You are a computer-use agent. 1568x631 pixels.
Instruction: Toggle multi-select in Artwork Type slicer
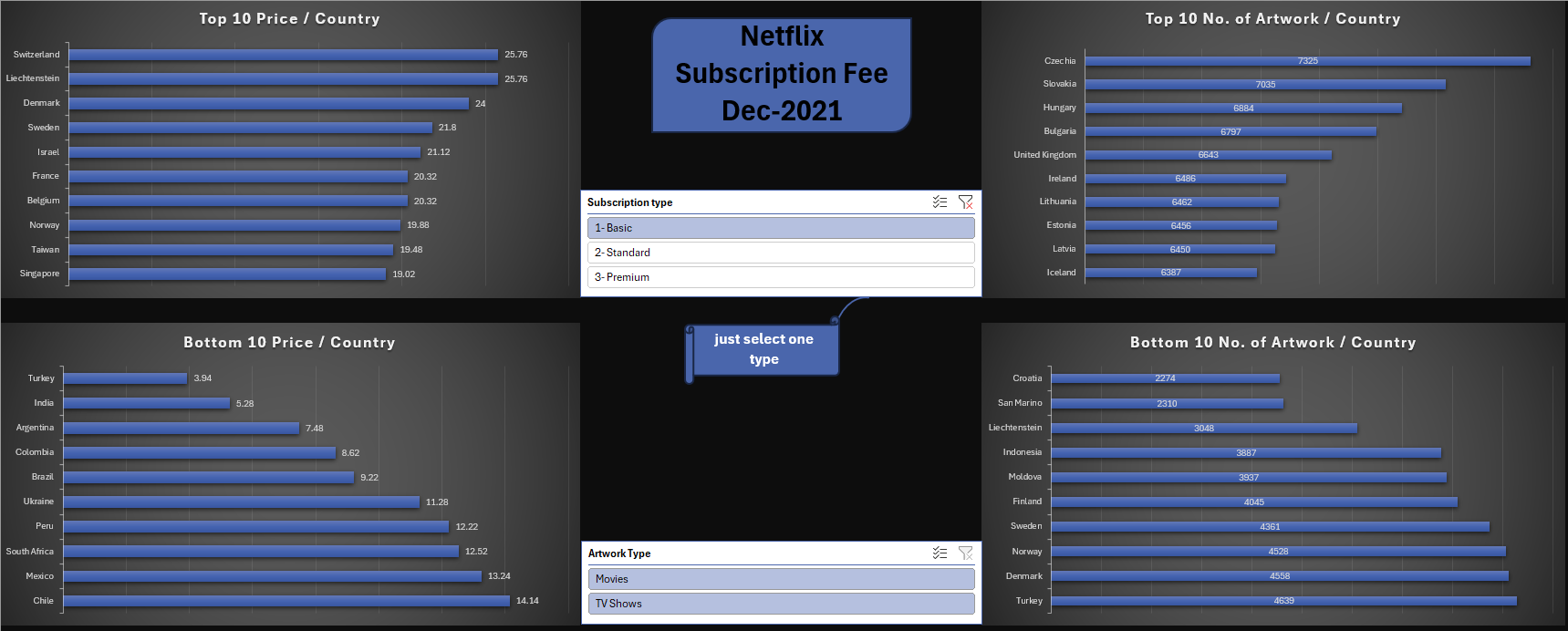pyautogui.click(x=940, y=553)
